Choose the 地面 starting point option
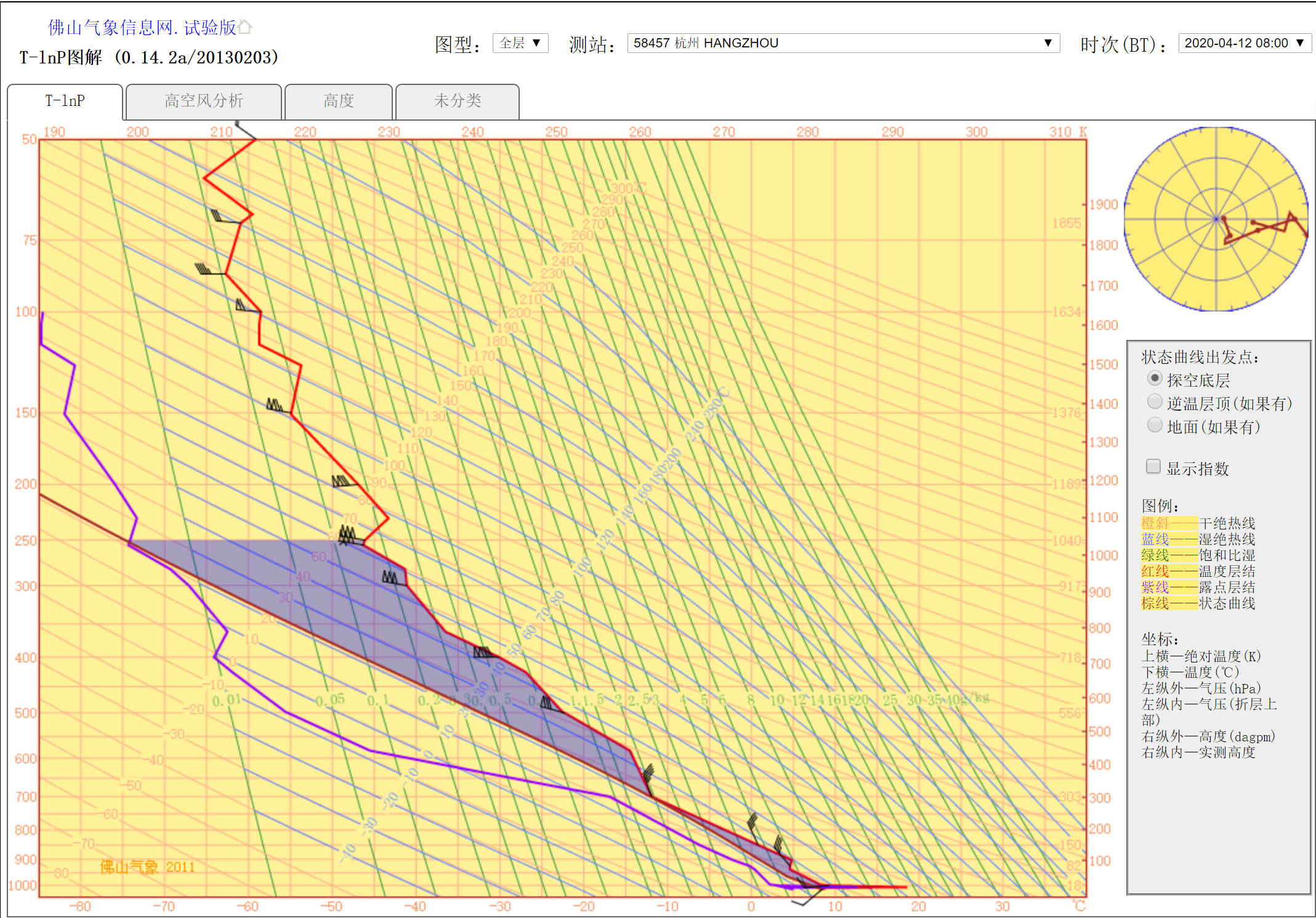The width and height of the screenshot is (1316, 918). (1155, 425)
